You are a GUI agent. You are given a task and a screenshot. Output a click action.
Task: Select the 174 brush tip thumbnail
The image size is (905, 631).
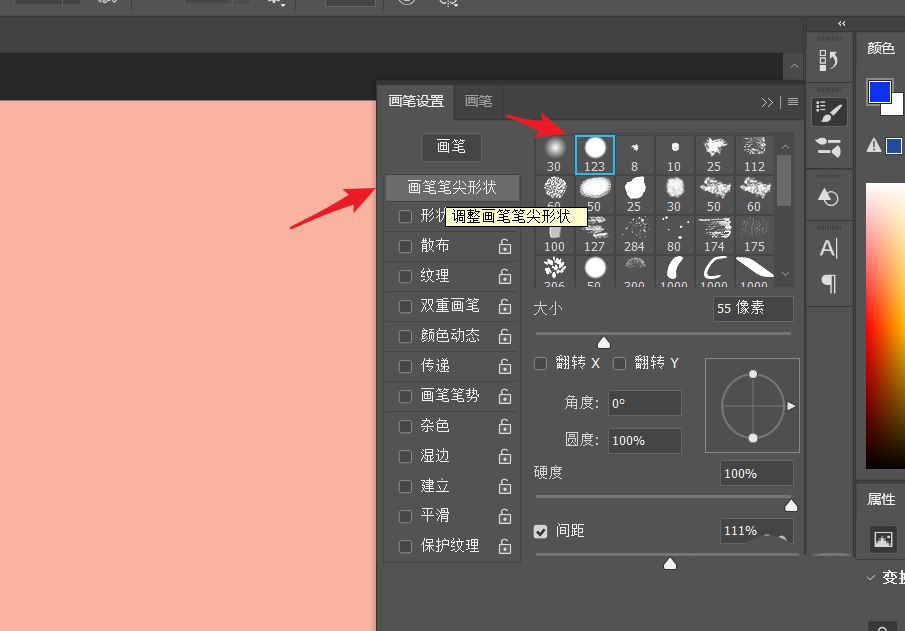pyautogui.click(x=714, y=235)
